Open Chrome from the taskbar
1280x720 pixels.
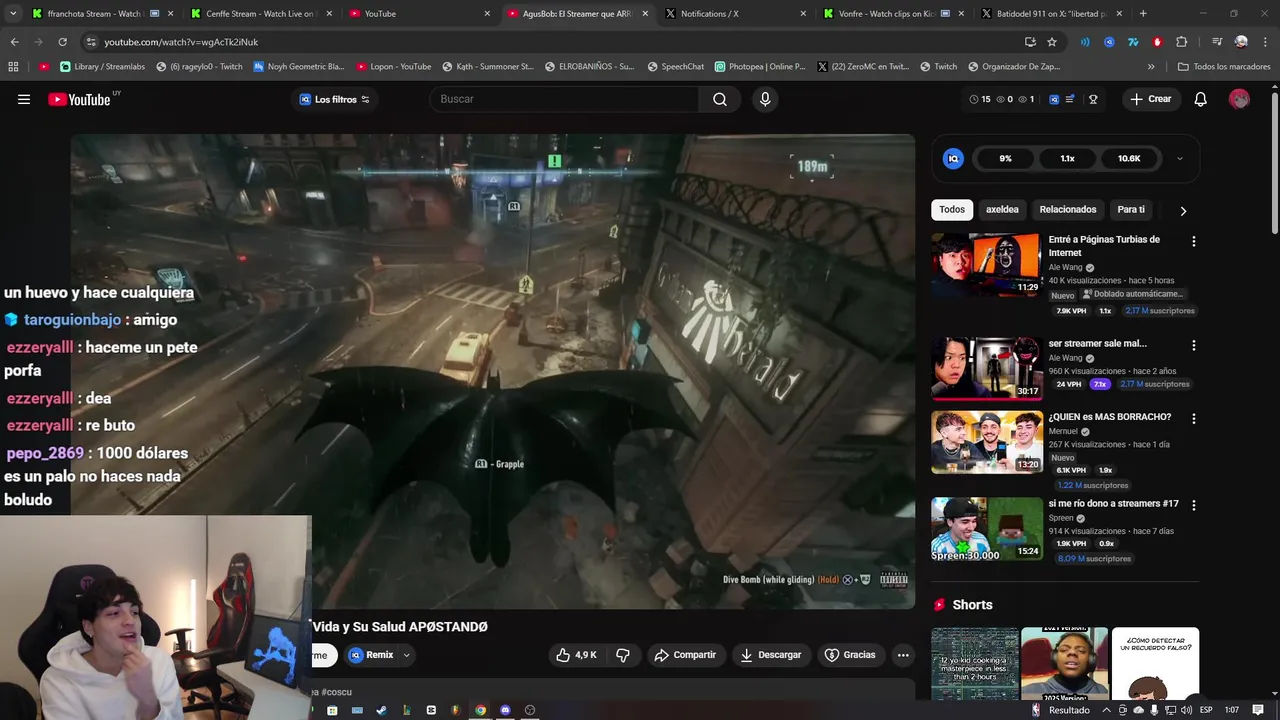[480, 710]
